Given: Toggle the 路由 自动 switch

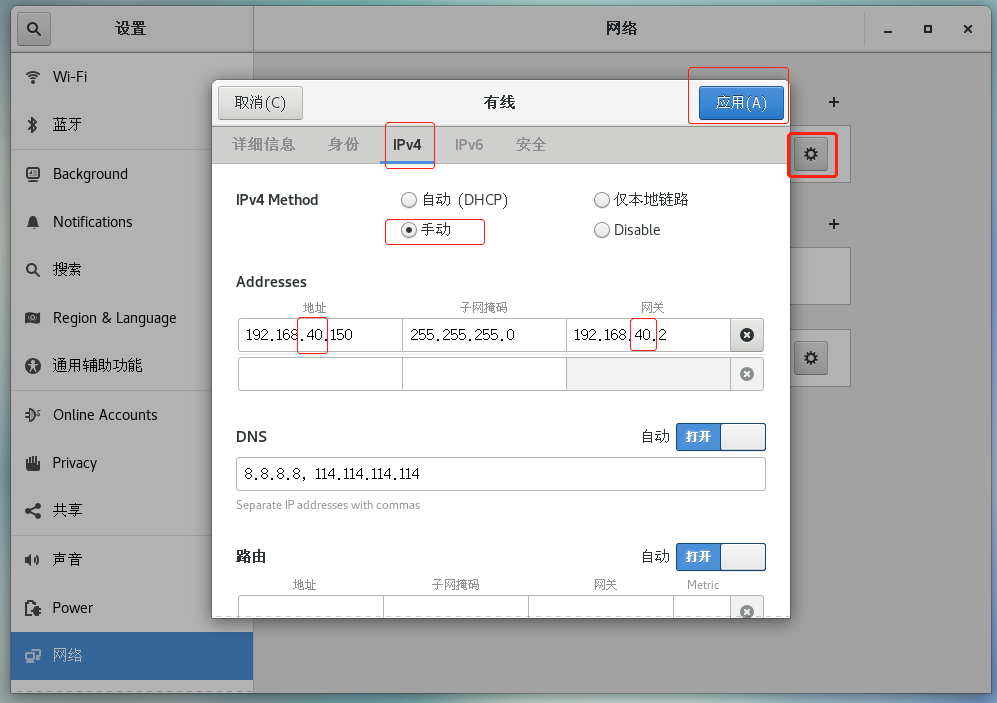Looking at the screenshot, I should pos(720,557).
